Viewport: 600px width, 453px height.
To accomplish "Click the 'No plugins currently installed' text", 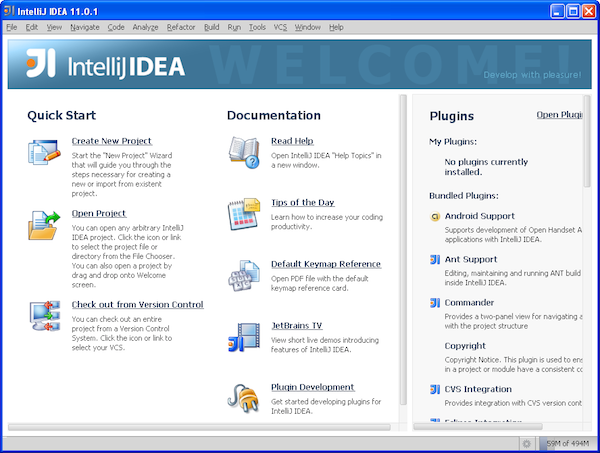I will [x=486, y=167].
